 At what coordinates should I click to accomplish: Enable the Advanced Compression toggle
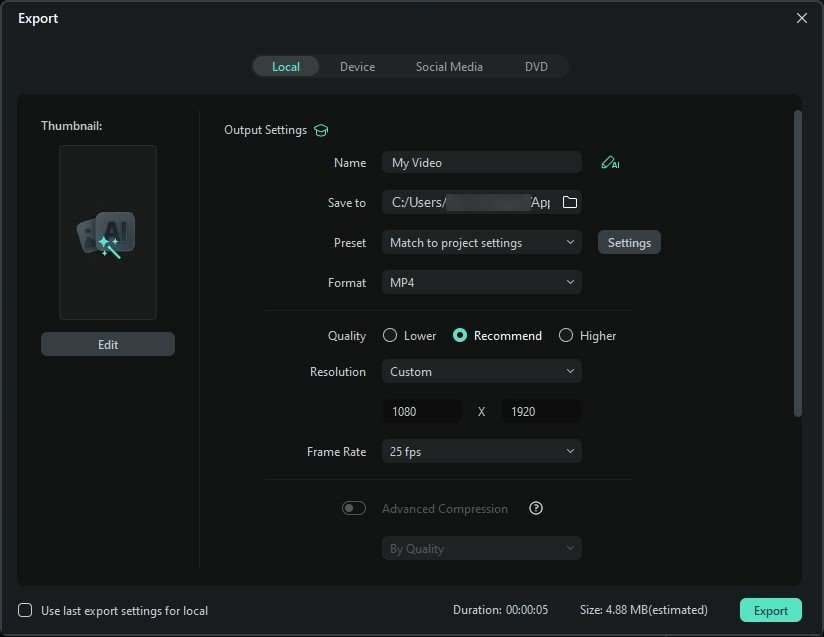coord(354,508)
